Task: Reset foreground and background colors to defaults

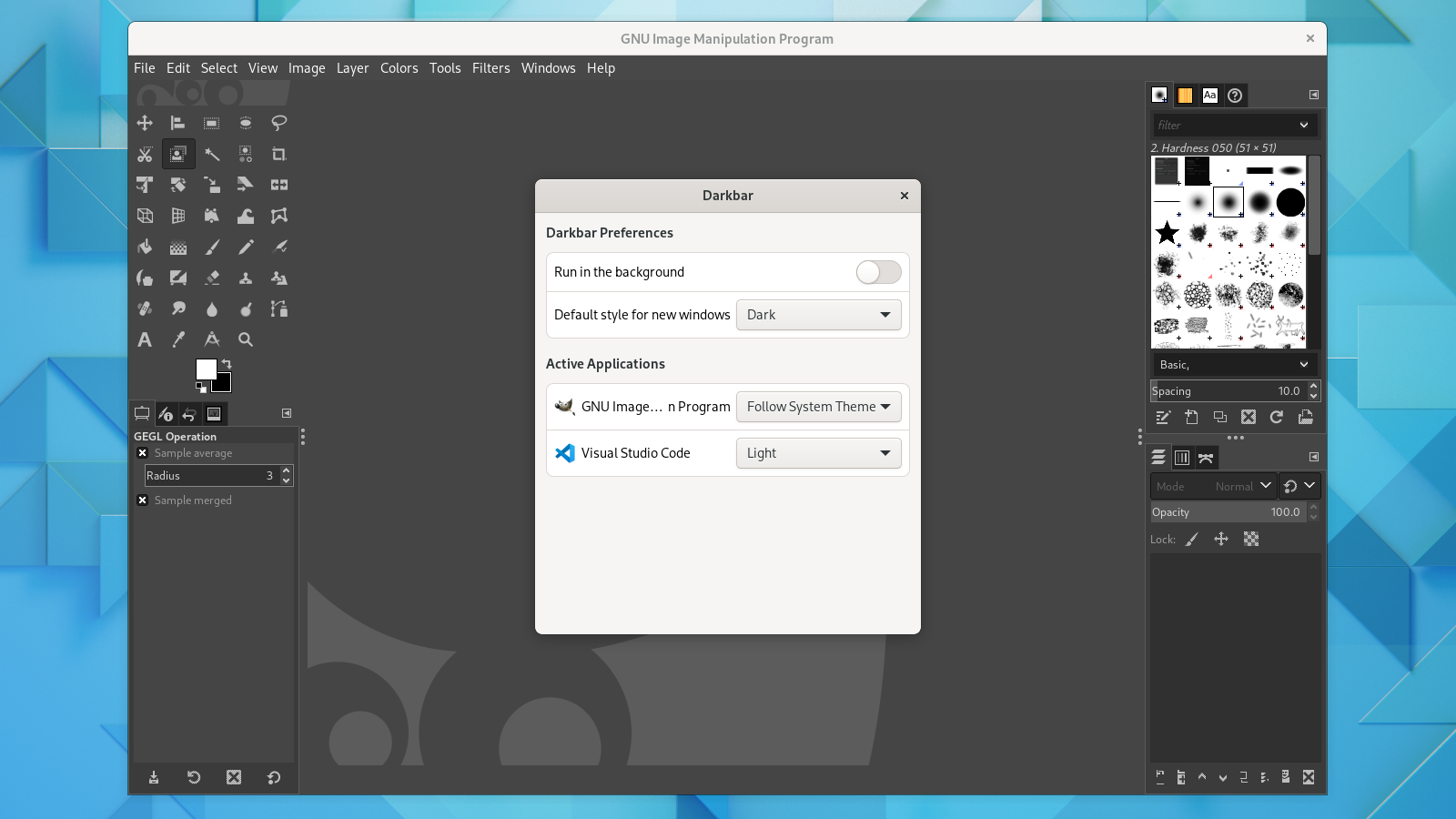Action: [201, 389]
